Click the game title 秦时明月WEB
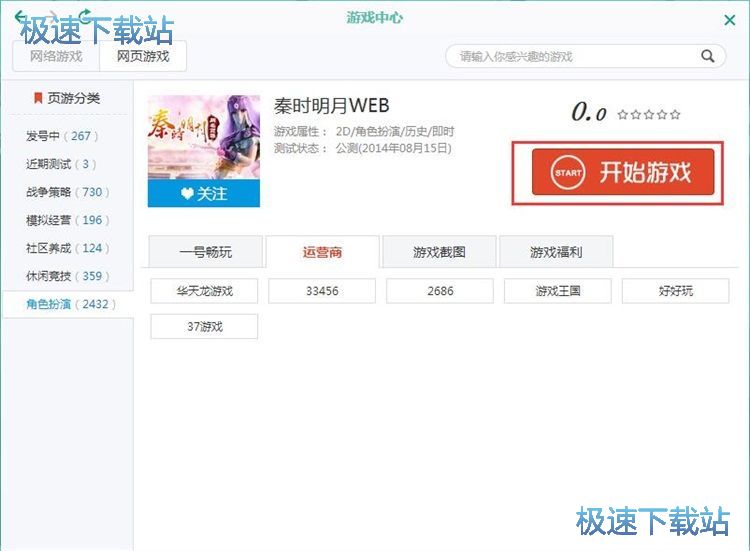This screenshot has width=750, height=551. [331, 106]
